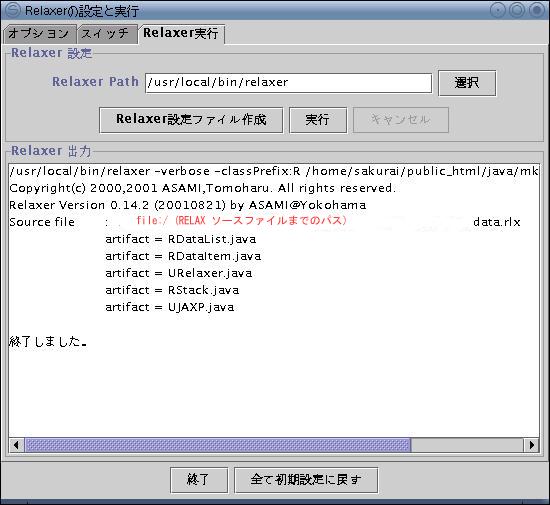Click the Source file label in output
The width and height of the screenshot is (550, 505).
pyautogui.click(x=42, y=222)
